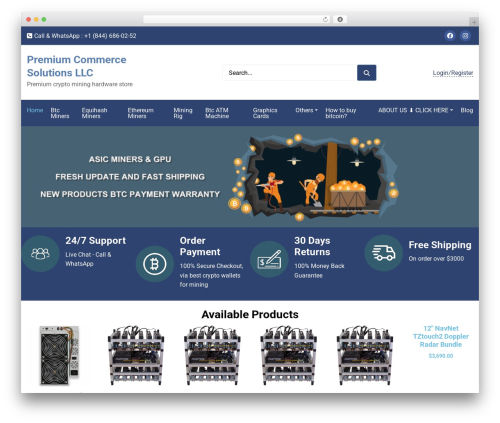Click the 24/7 Support heading
This screenshot has height=423, width=500.
[x=96, y=240]
